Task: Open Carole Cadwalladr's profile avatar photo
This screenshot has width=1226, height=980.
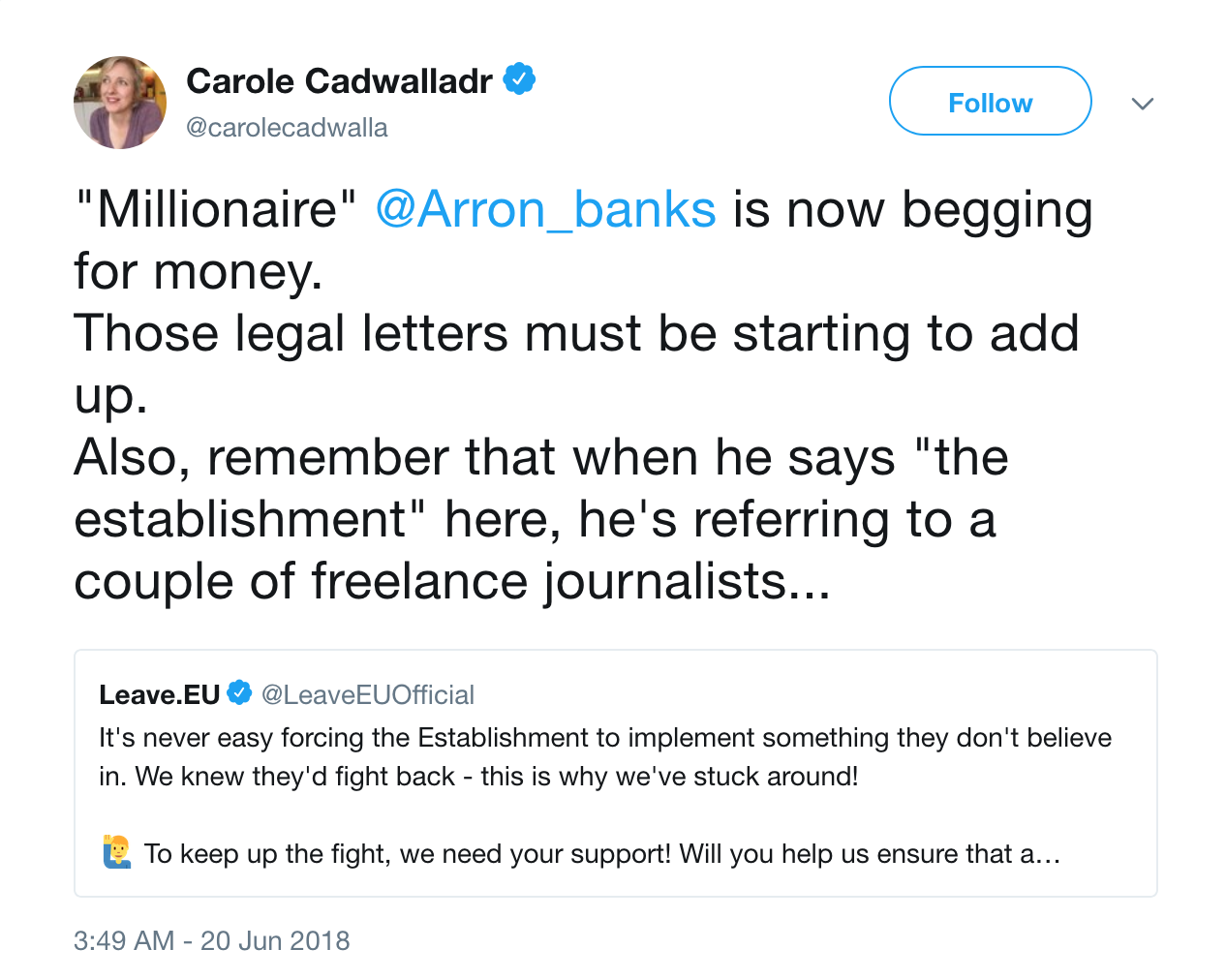Action: click(120, 103)
